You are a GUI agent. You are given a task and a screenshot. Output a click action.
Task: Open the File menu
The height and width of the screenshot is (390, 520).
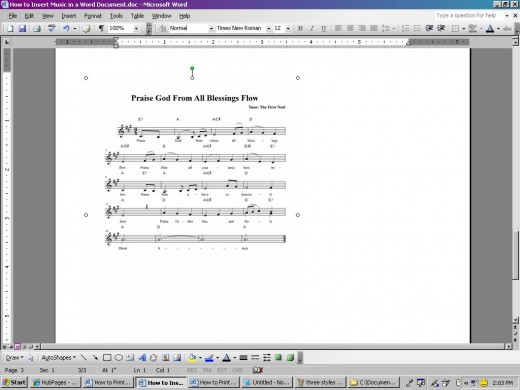tap(13, 16)
